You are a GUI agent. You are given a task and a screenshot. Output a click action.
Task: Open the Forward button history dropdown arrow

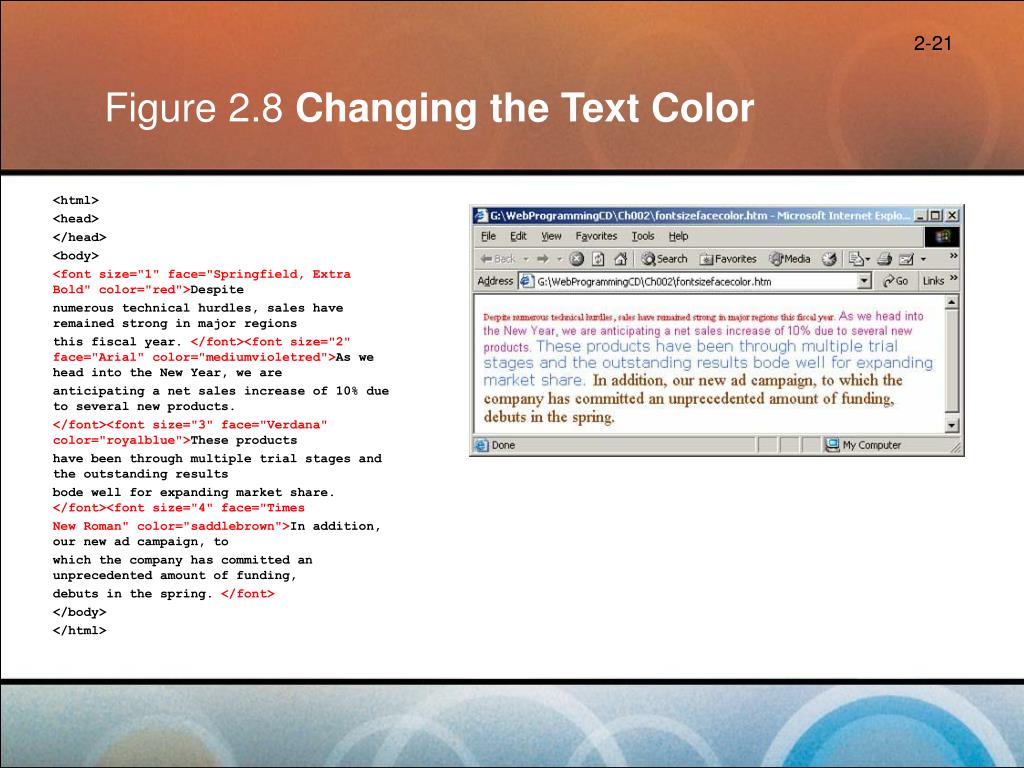(x=559, y=259)
